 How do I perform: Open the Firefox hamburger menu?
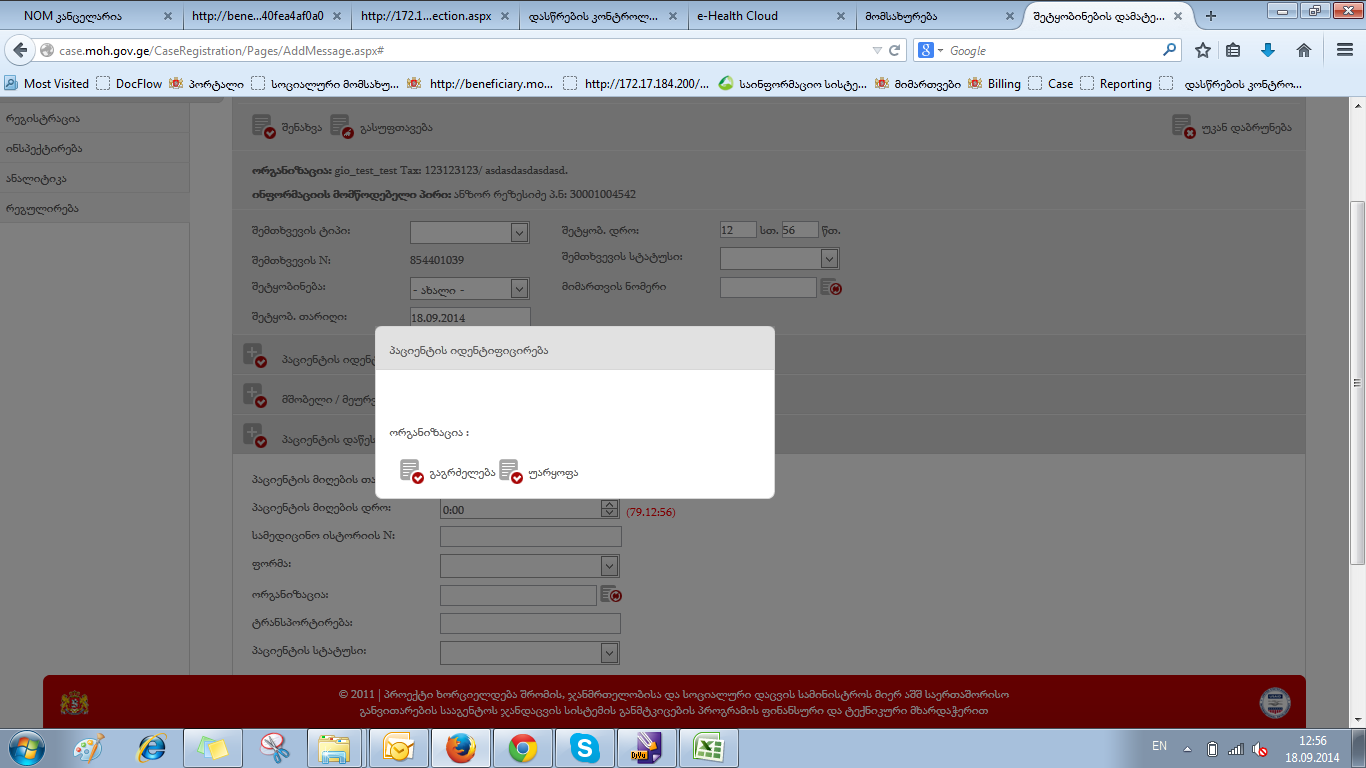click(x=1345, y=50)
